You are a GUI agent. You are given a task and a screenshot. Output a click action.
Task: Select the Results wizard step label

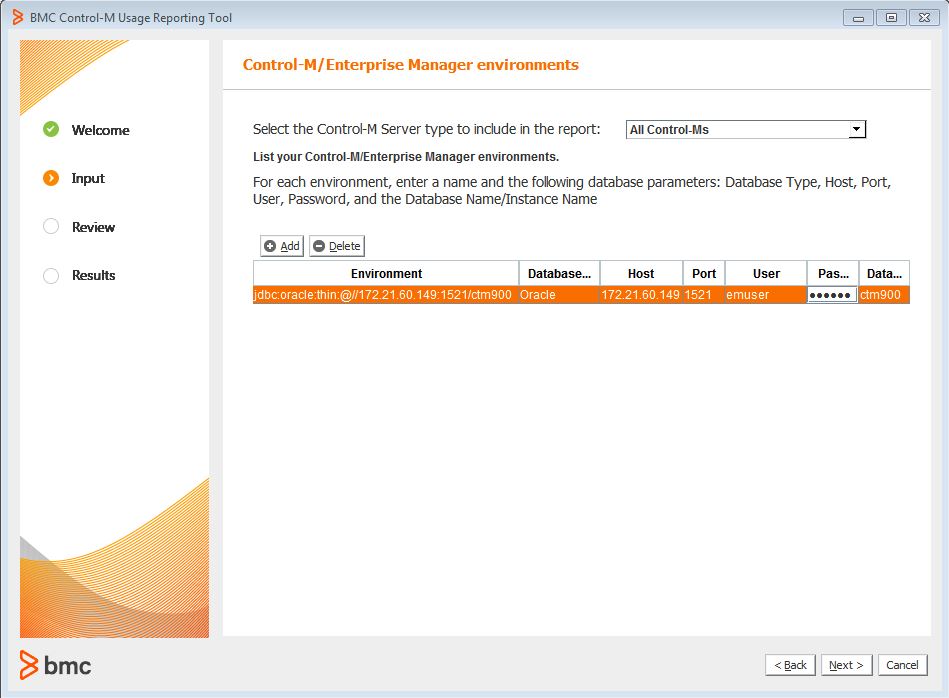click(93, 275)
